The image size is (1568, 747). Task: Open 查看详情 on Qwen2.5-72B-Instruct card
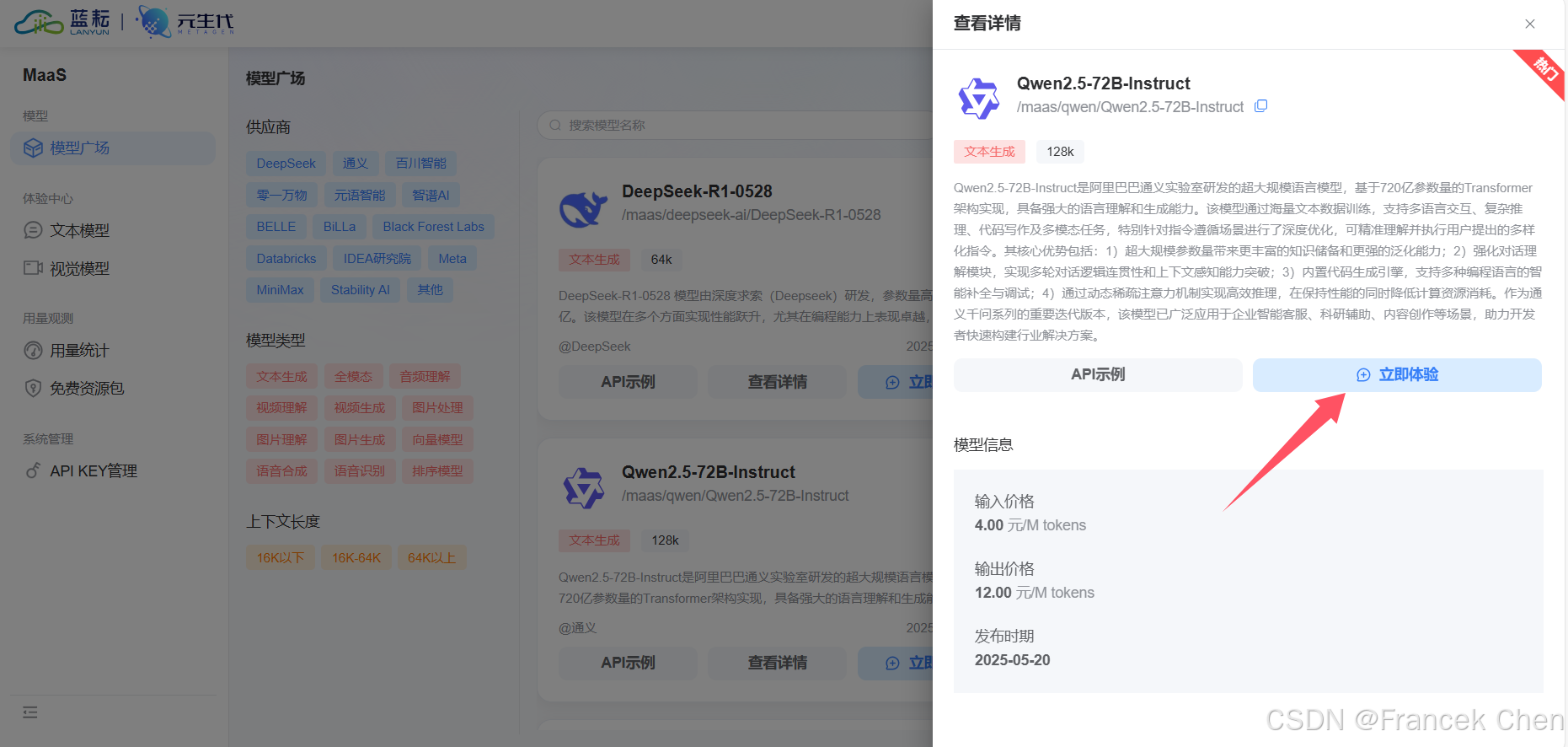tap(777, 663)
